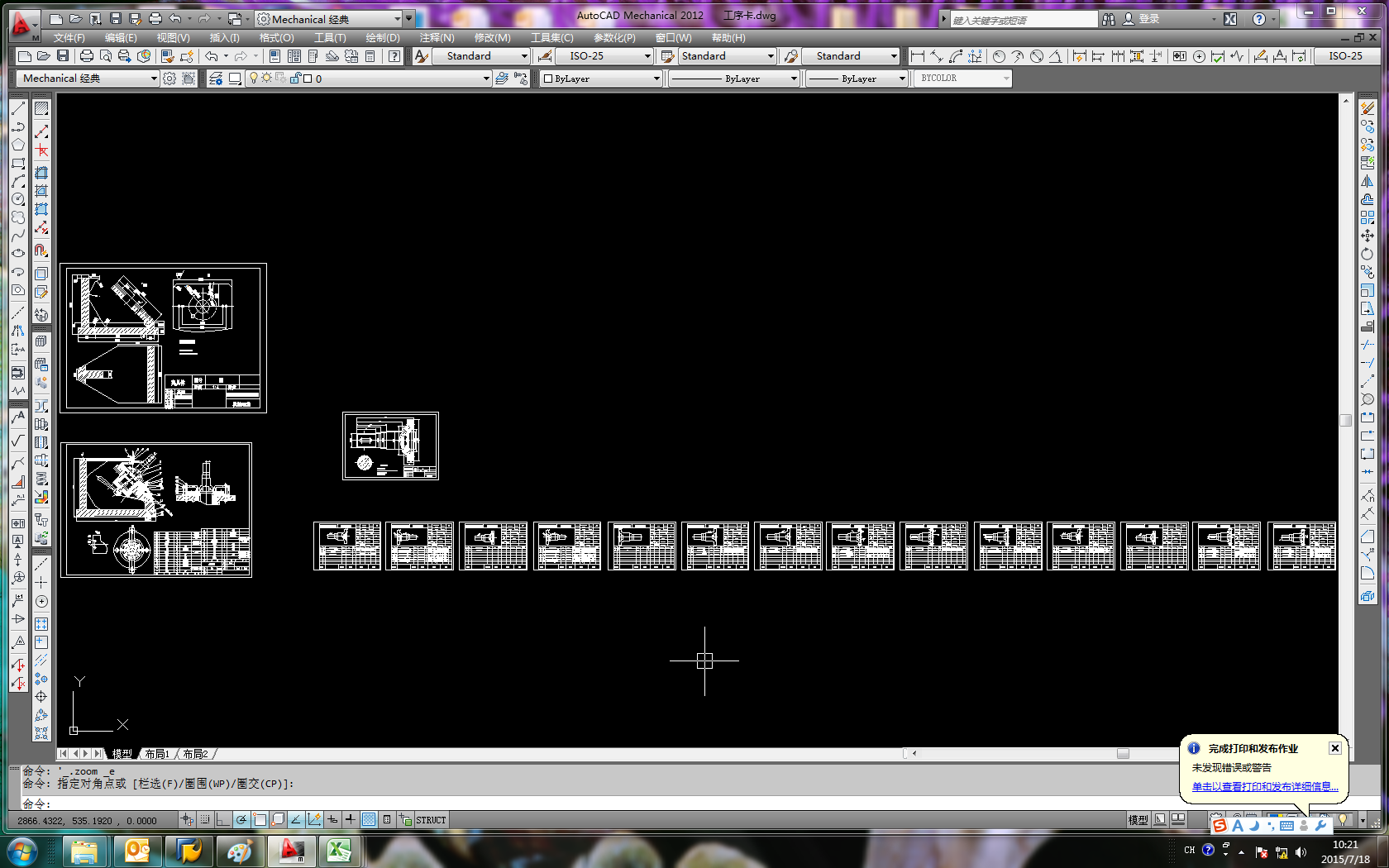Open the Dimension Style manager icon
Viewport: 1389px width, 868px height.
click(545, 56)
